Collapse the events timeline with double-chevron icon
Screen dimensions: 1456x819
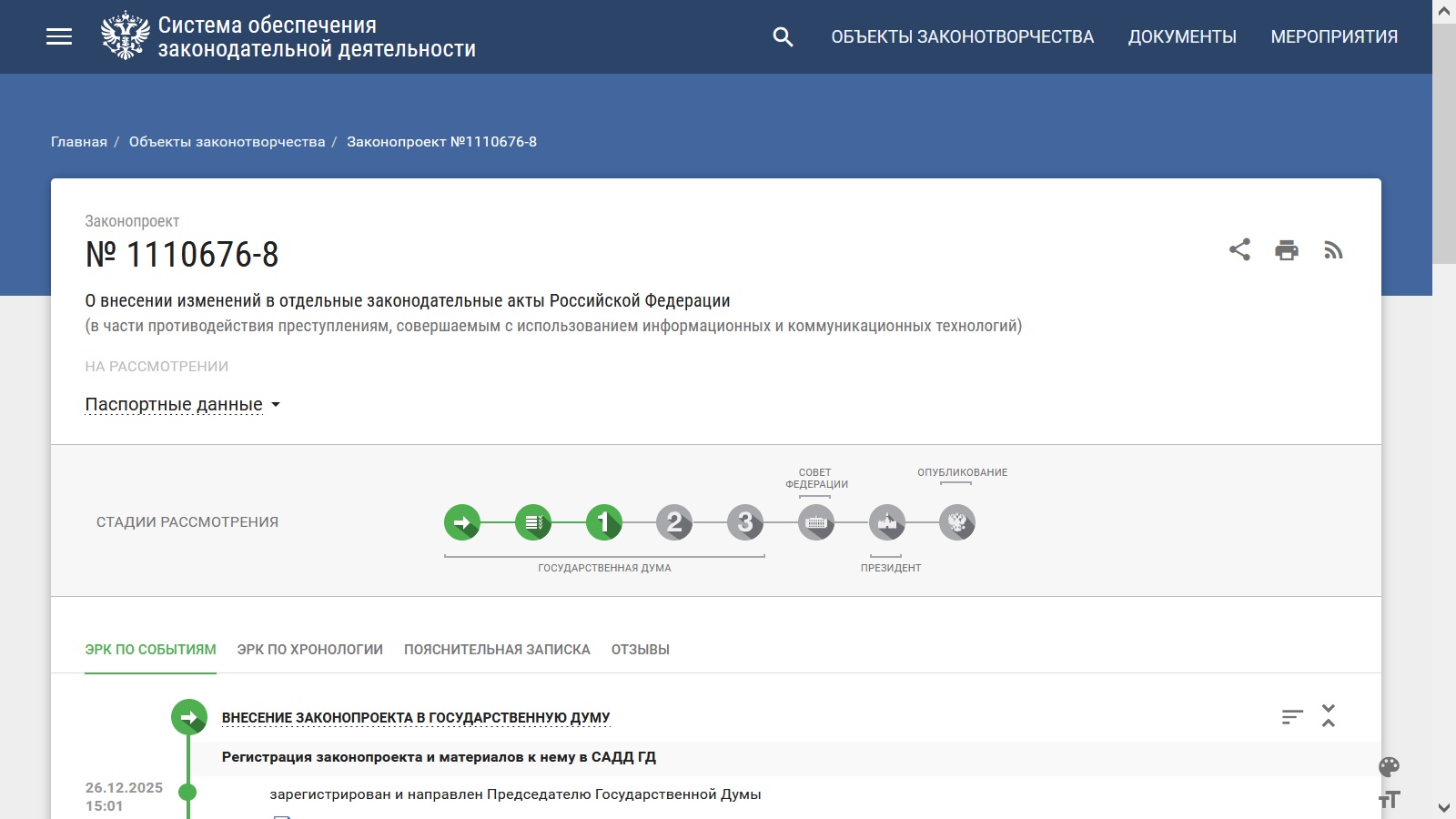1330,717
